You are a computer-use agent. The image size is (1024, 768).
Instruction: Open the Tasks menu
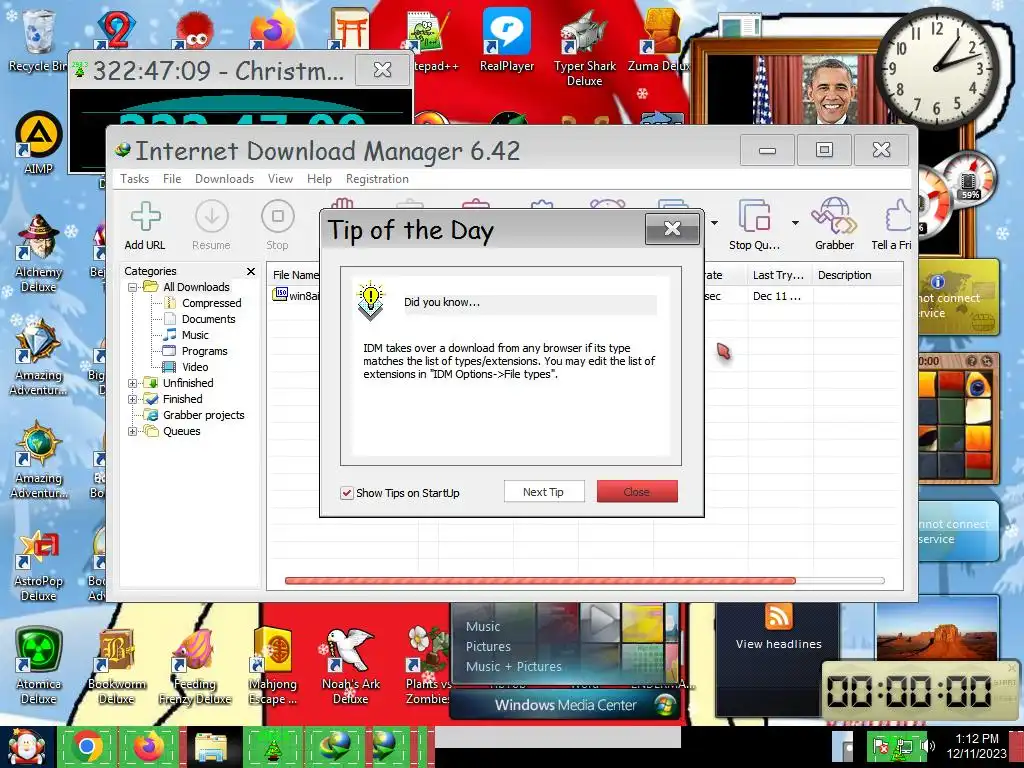pyautogui.click(x=135, y=179)
